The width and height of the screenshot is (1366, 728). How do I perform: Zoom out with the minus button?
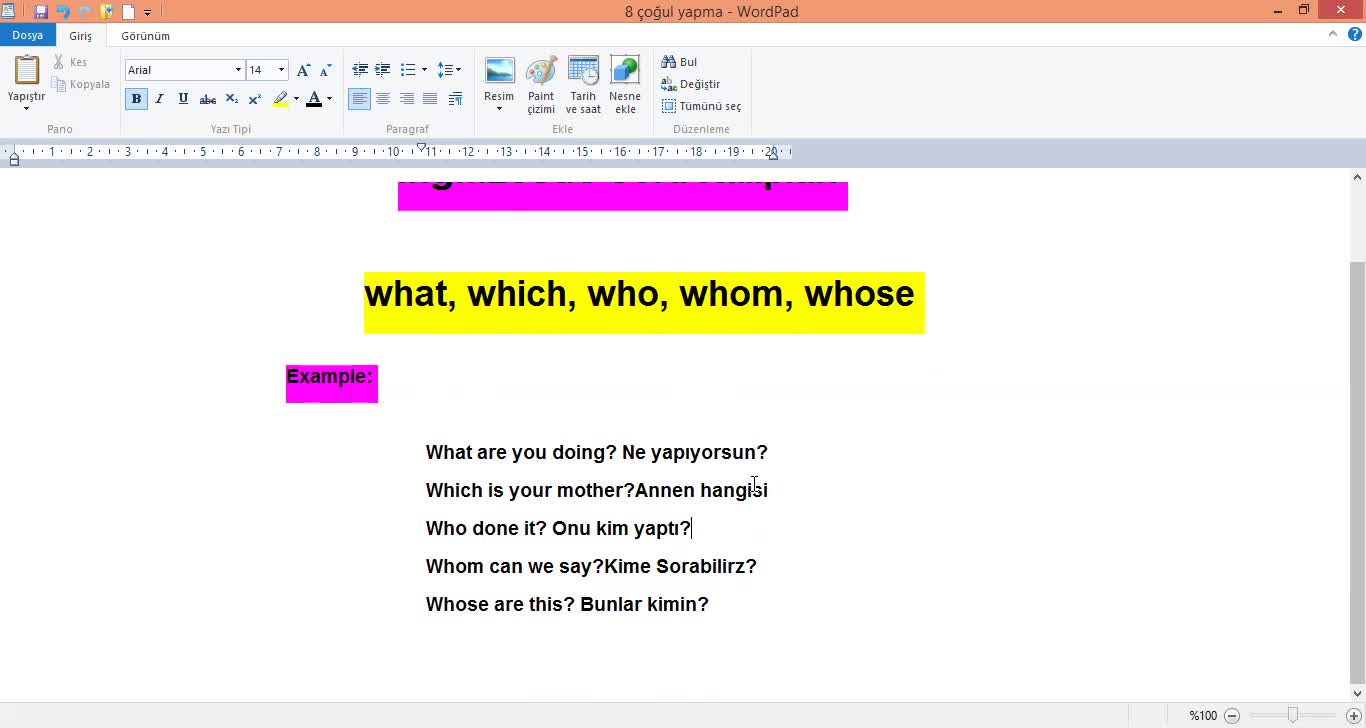1232,715
